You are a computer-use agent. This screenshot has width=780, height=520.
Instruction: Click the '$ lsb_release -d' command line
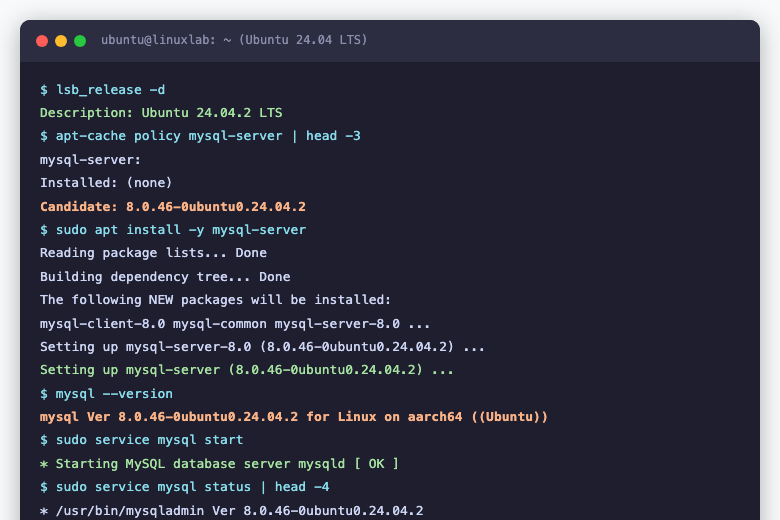point(102,90)
